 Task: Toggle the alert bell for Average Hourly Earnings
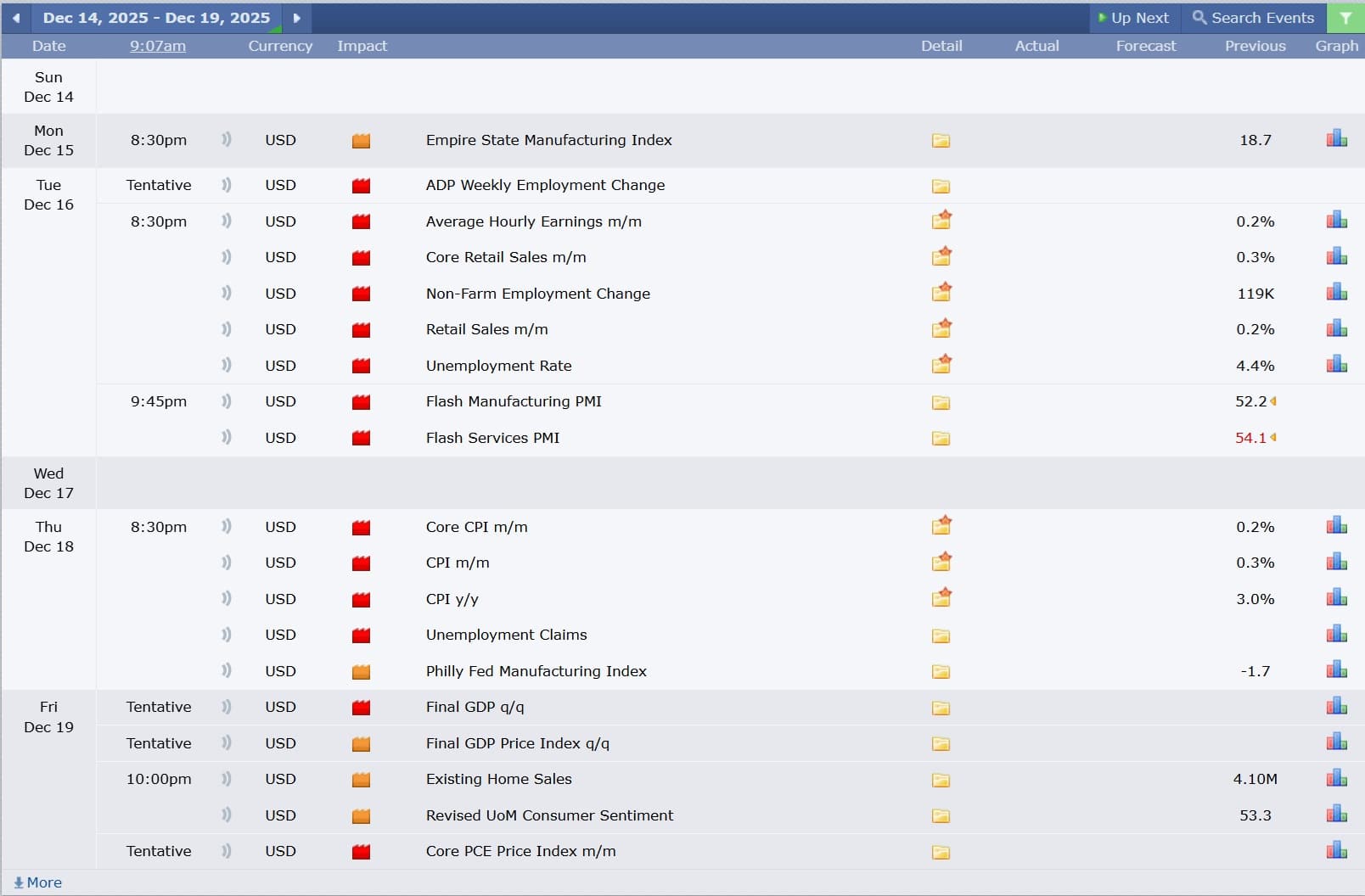pos(225,221)
